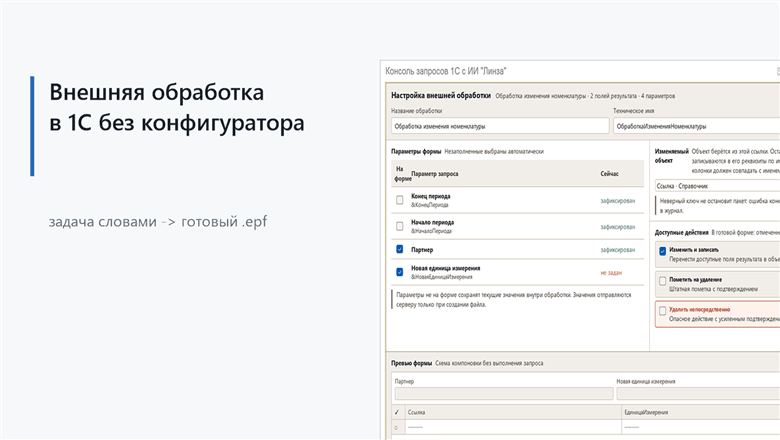Click the Параметр запроса column header
780x440 pixels.
click(x=435, y=174)
